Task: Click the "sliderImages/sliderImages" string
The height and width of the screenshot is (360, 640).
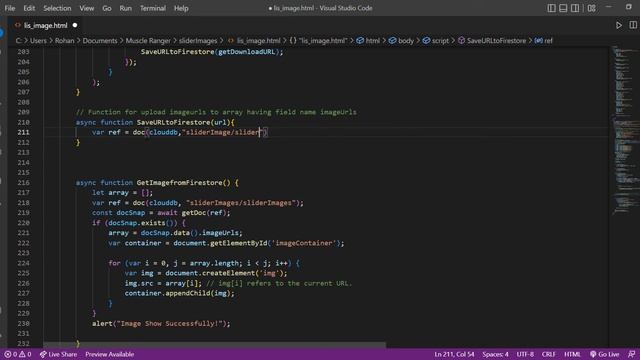Action: coord(242,203)
